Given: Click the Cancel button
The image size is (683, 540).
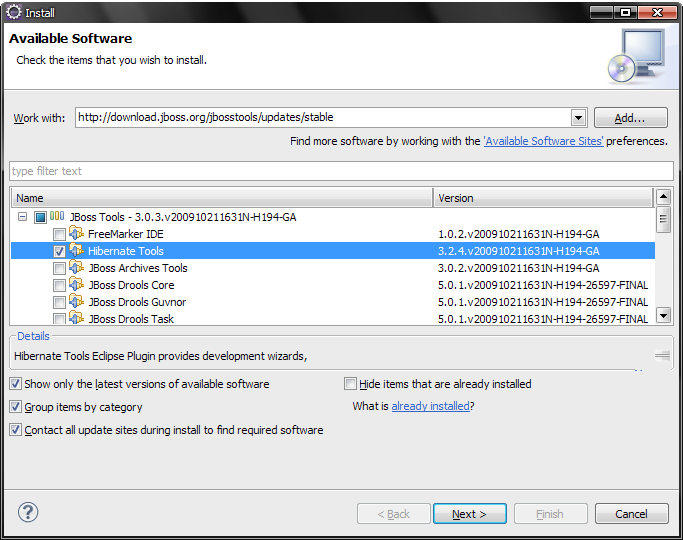Looking at the screenshot, I should [x=632, y=514].
